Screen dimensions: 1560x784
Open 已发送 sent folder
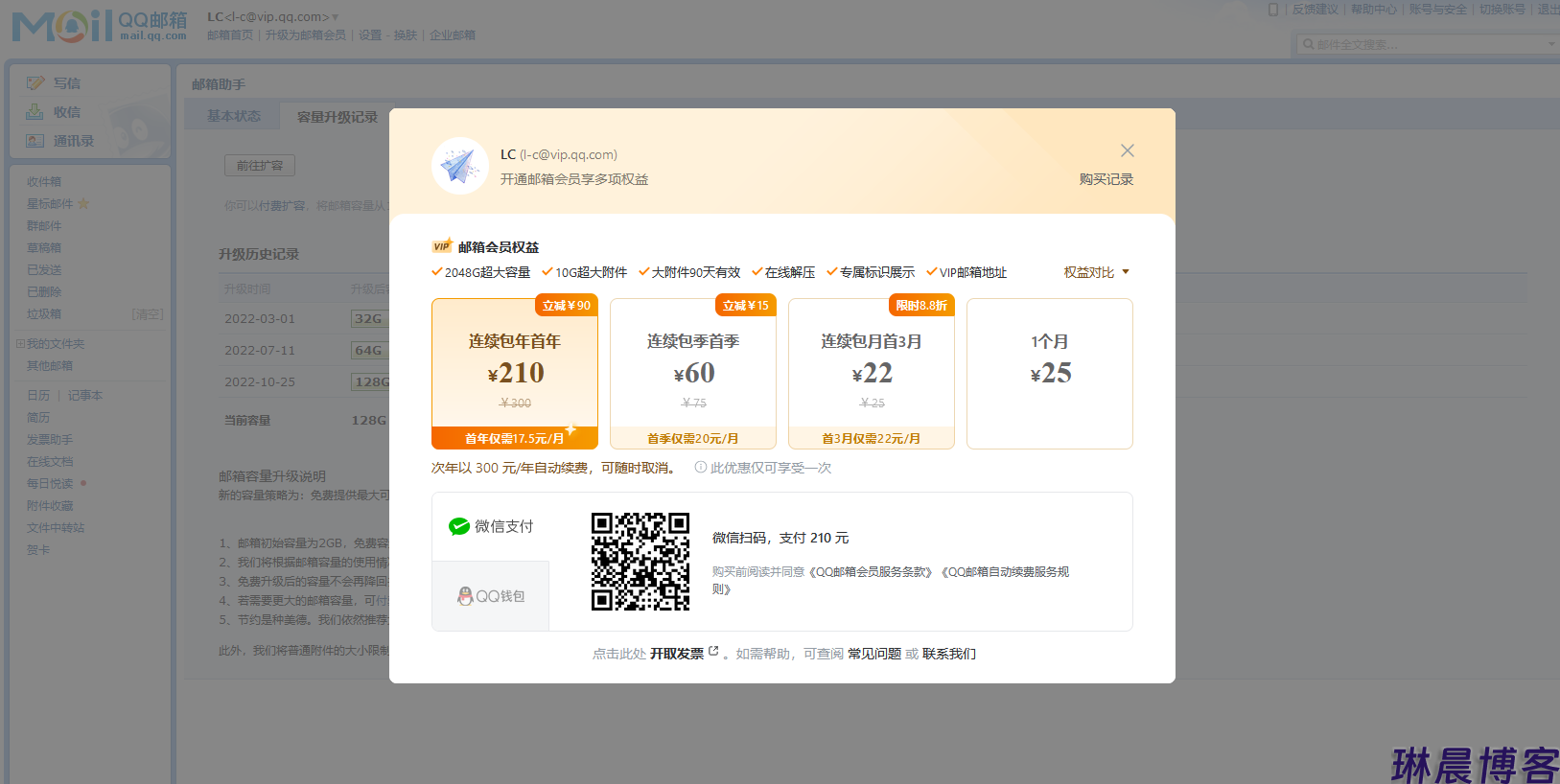pos(44,270)
